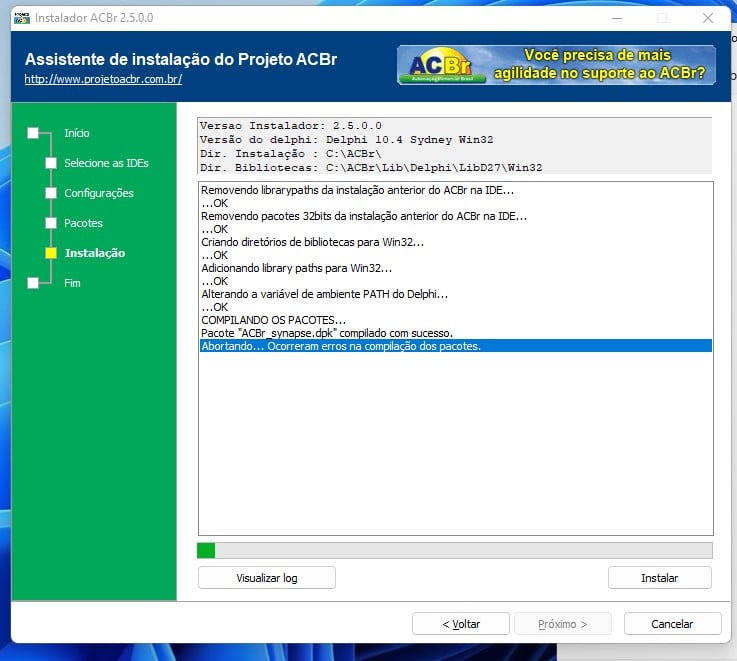Image resolution: width=737 pixels, height=661 pixels.
Task: Select the Instalação step
Action: click(95, 253)
